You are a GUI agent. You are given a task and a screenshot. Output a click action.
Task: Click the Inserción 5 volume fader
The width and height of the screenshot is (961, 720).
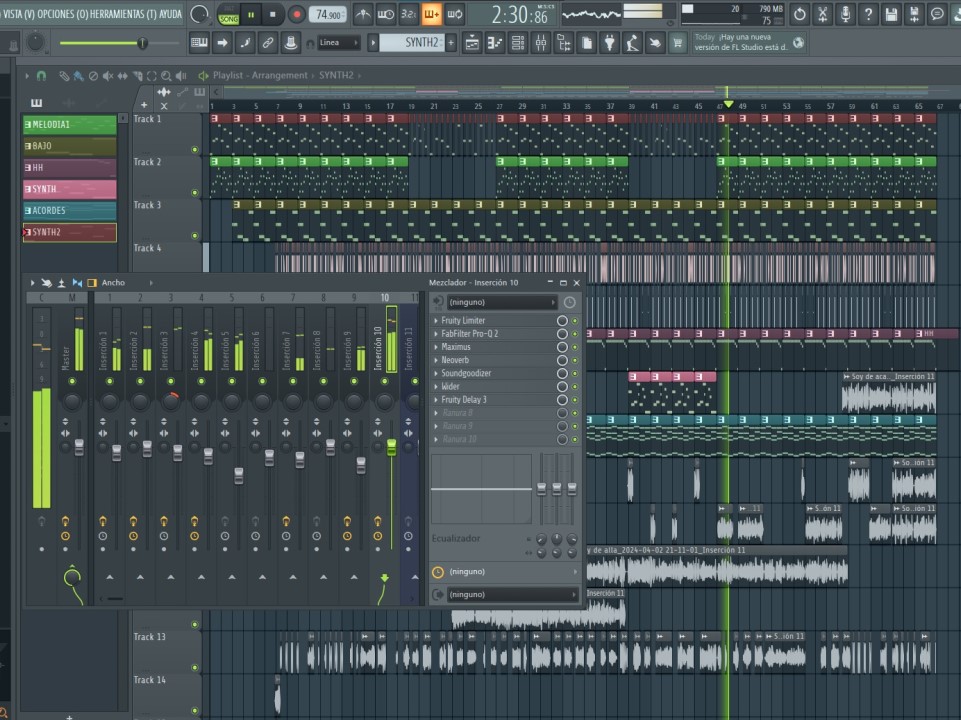pyautogui.click(x=238, y=476)
